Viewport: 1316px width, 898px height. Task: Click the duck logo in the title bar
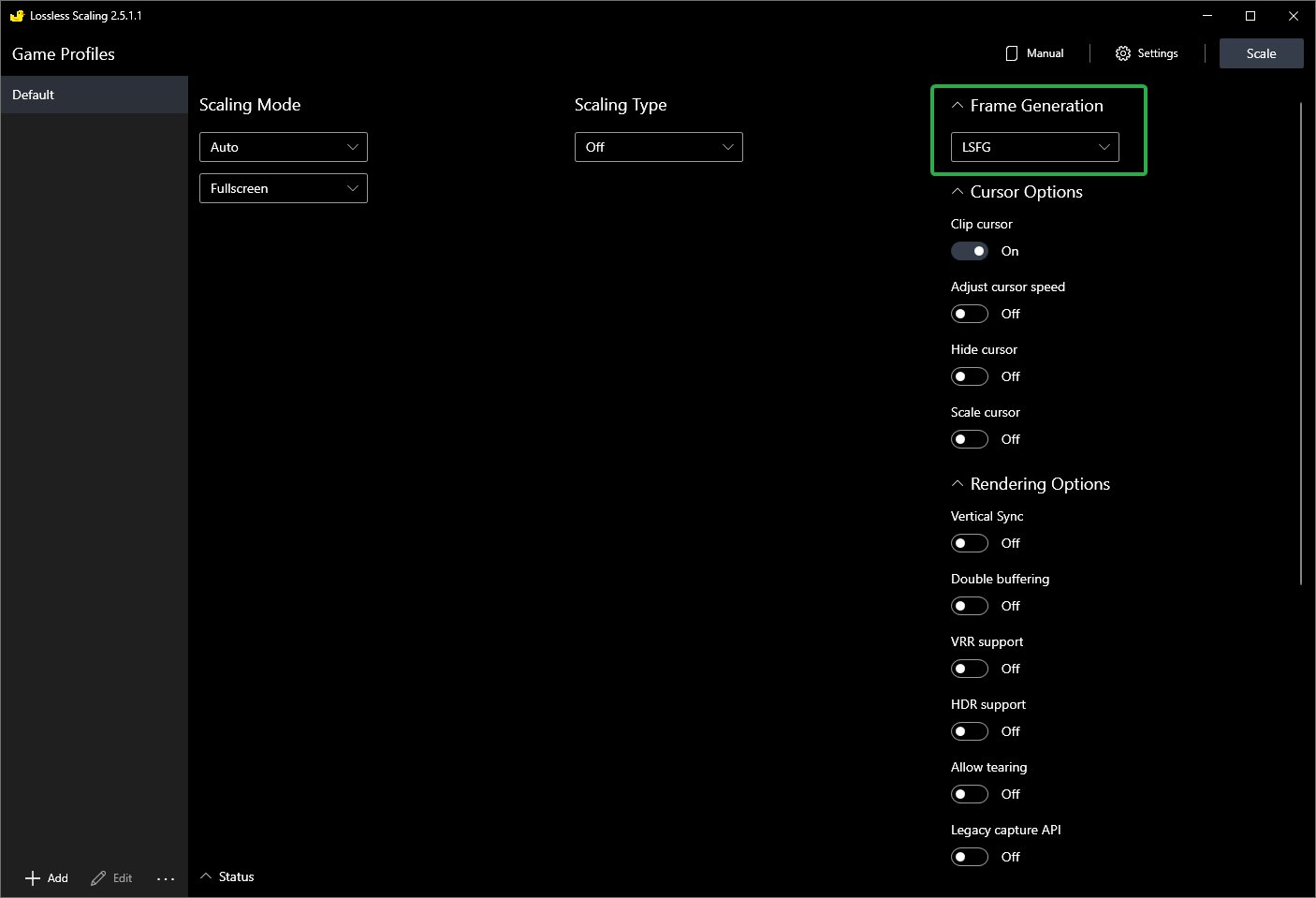[x=16, y=15]
